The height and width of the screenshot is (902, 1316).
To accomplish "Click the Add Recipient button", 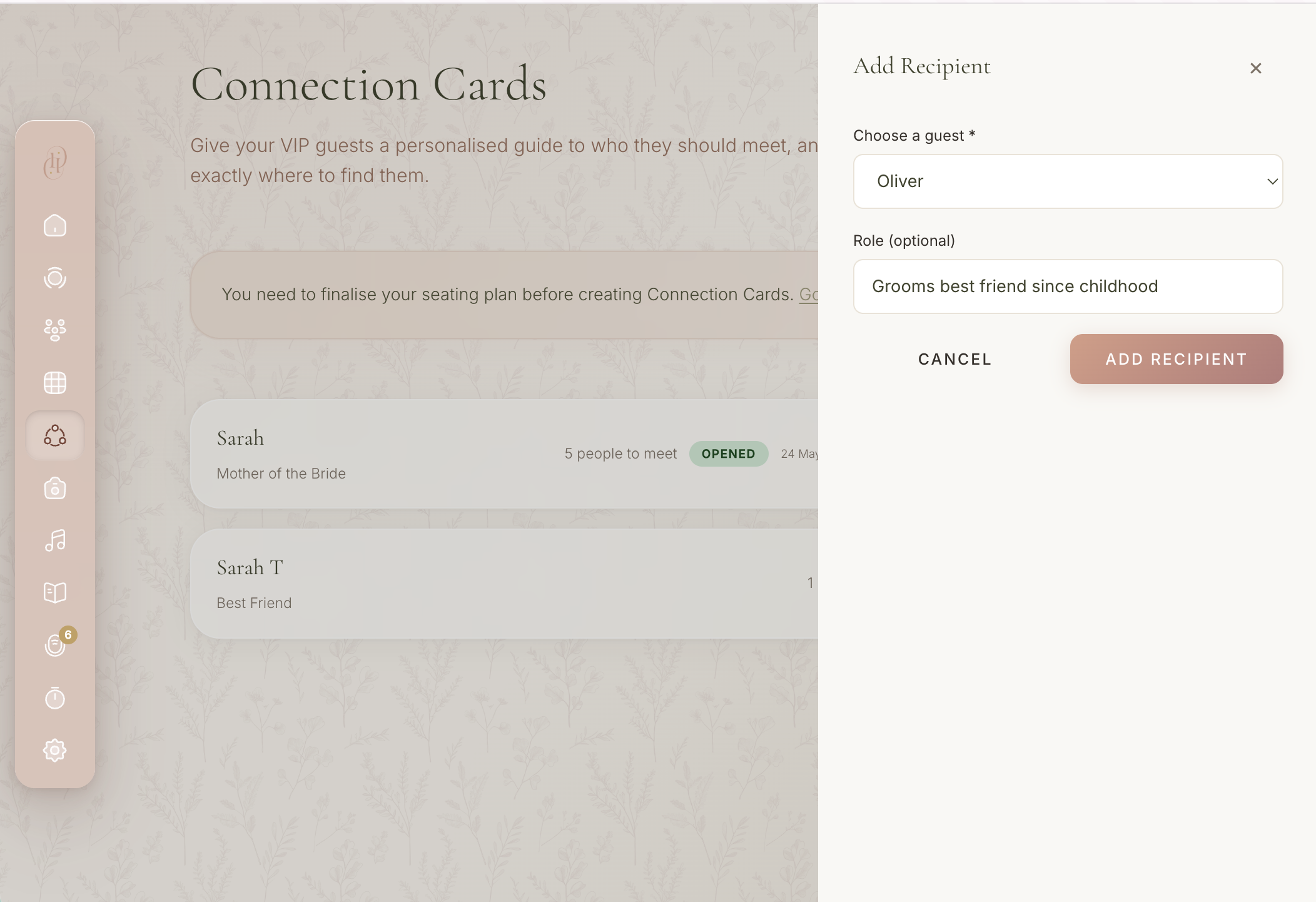I will [x=1177, y=359].
